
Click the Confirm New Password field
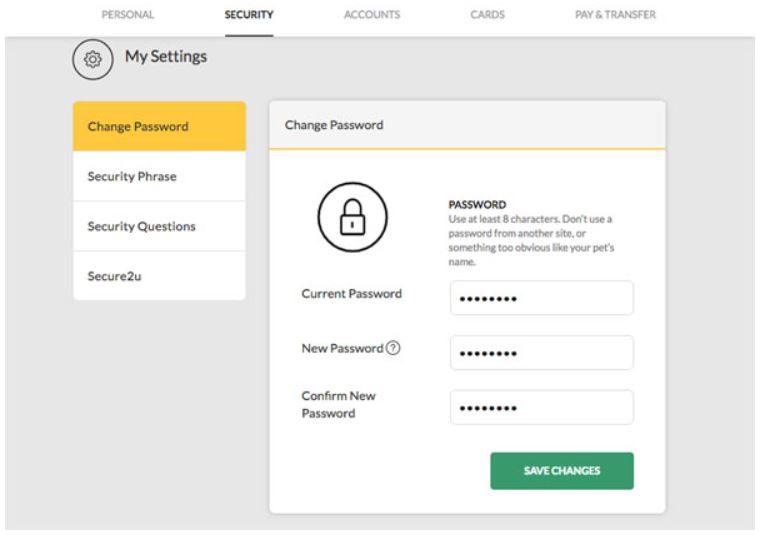(541, 407)
